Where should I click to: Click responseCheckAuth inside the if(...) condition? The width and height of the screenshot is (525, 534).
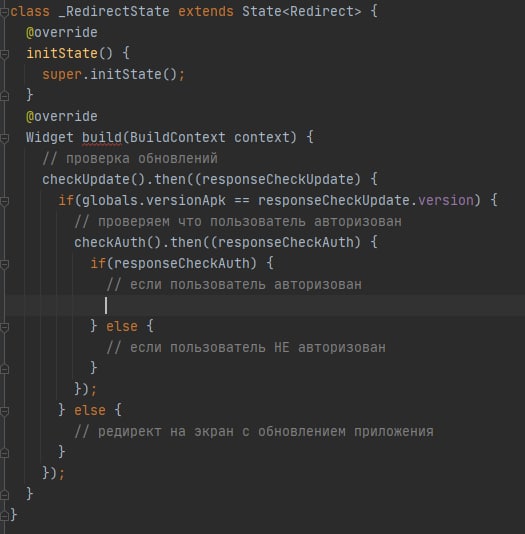(181, 264)
